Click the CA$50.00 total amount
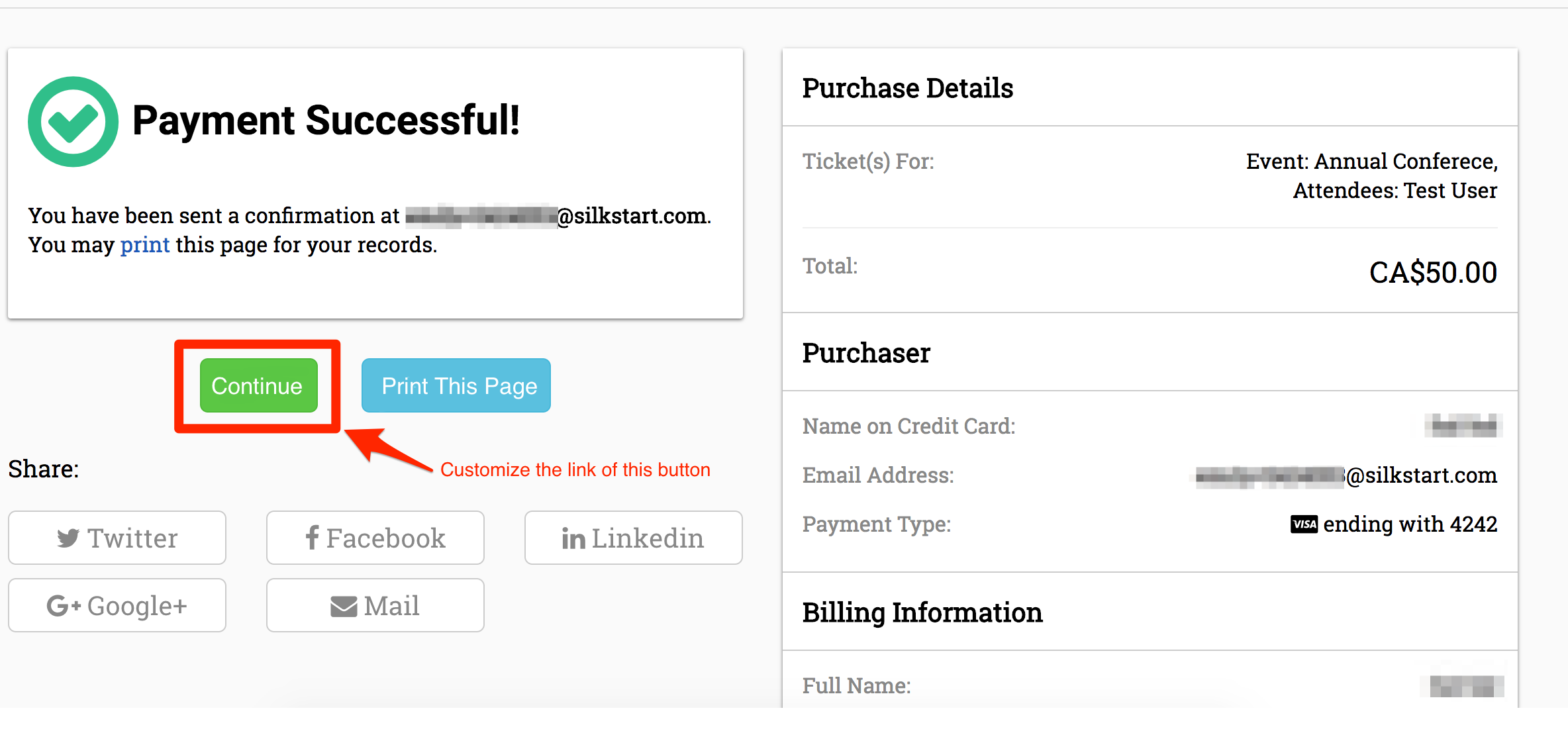The height and width of the screenshot is (735, 1568). point(1433,273)
